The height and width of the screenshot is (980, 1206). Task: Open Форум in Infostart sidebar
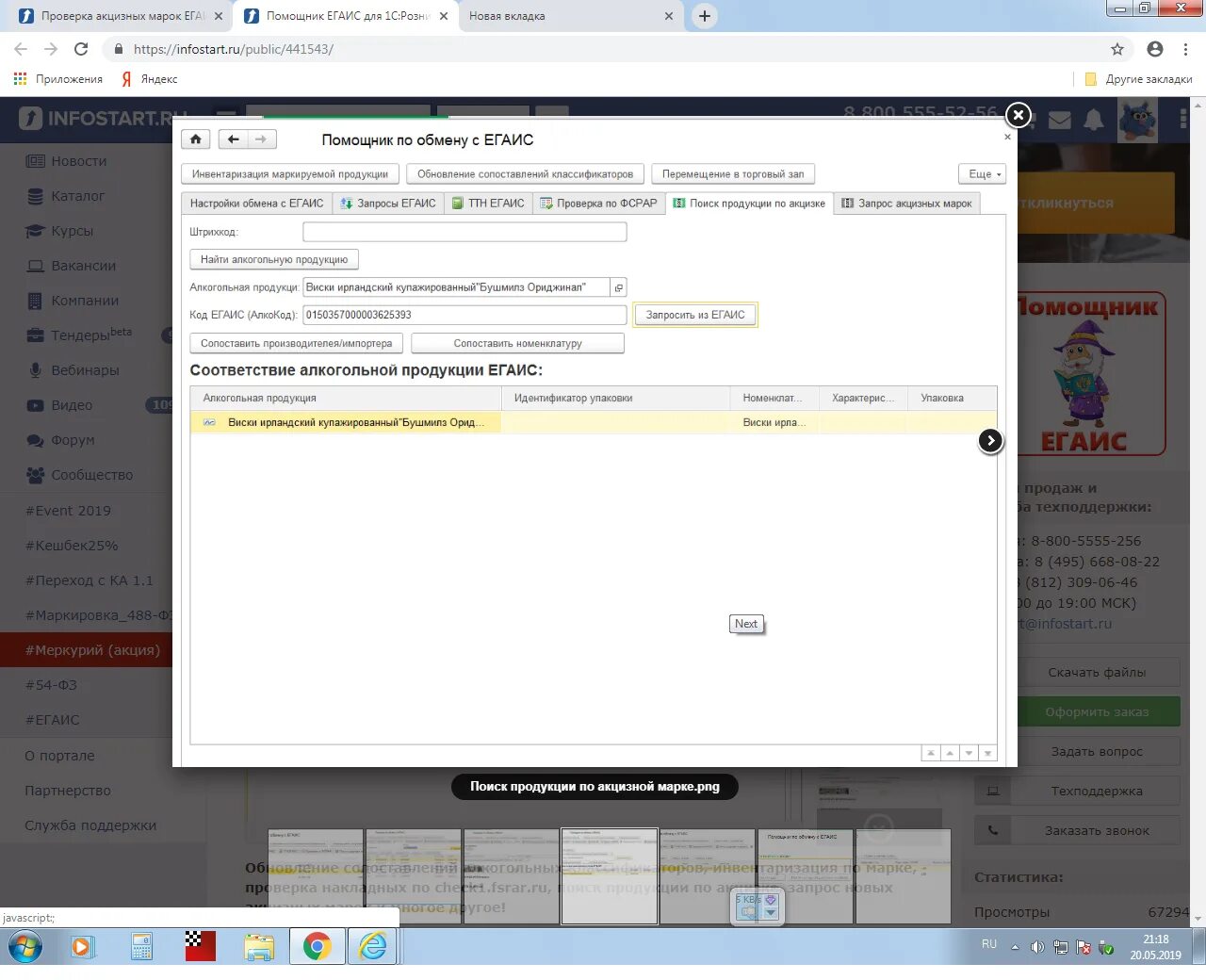[x=73, y=440]
